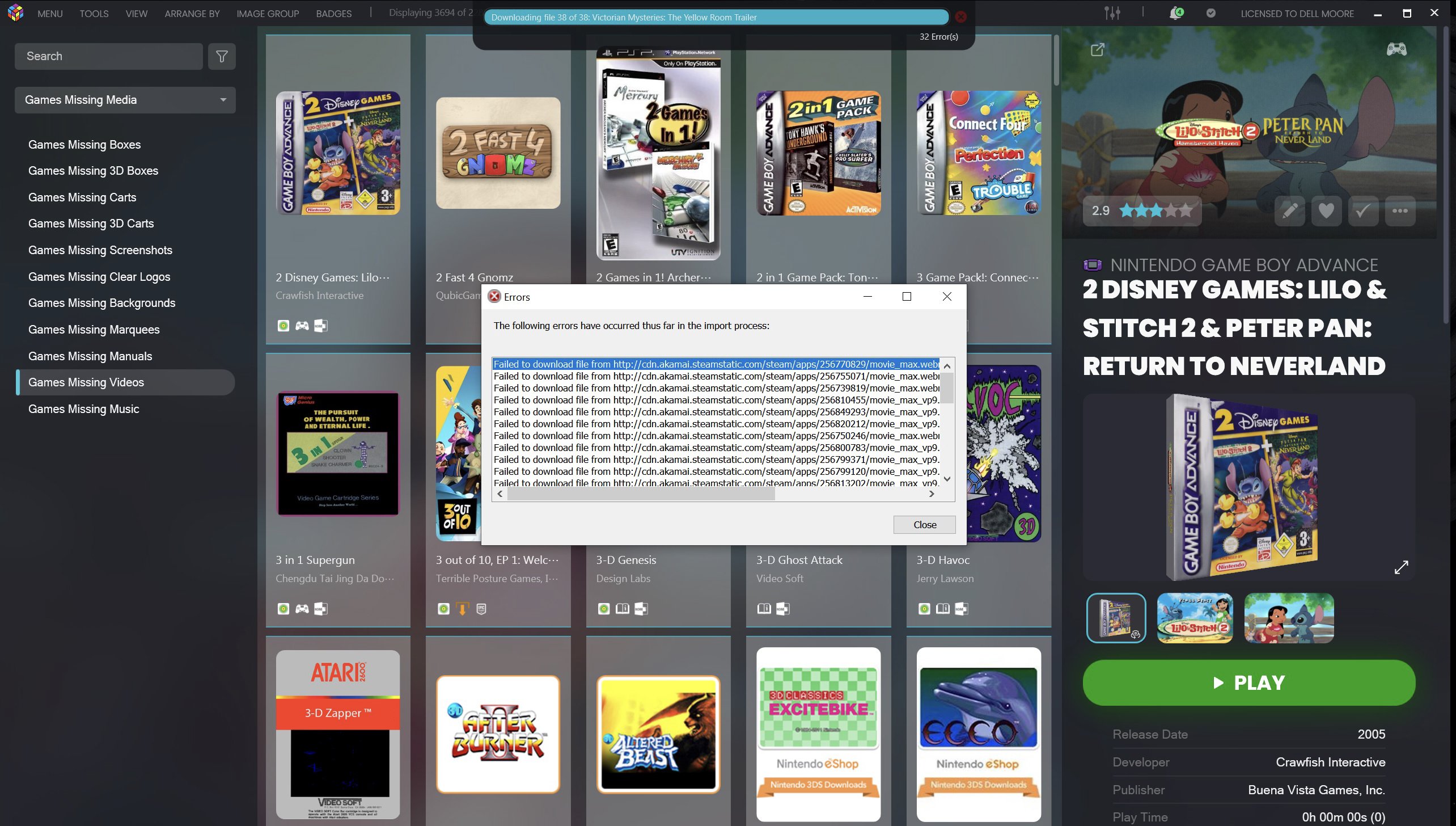Open the Games Missing Media dropdown

[x=125, y=100]
